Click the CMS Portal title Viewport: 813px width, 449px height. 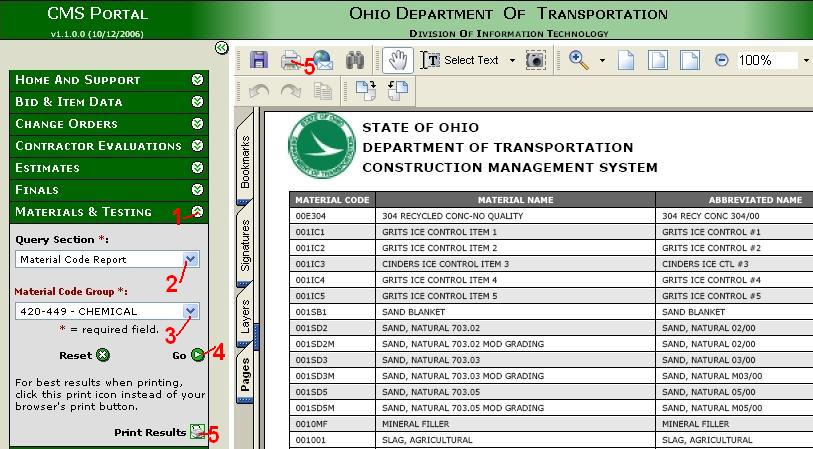(x=97, y=13)
